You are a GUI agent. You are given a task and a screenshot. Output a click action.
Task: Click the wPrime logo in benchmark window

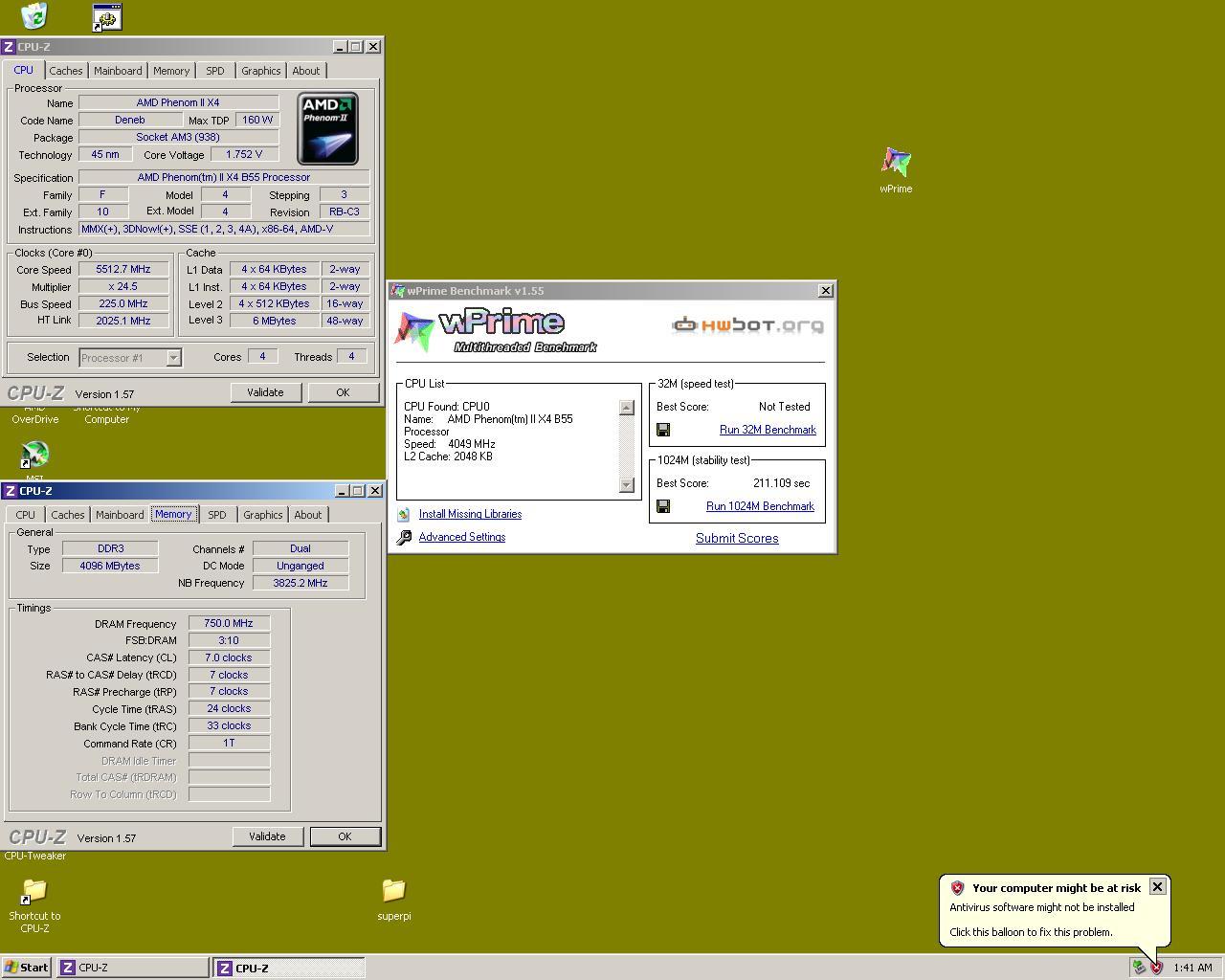(496, 331)
